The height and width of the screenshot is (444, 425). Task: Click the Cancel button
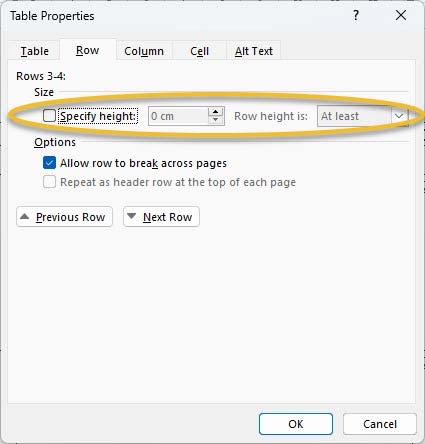[380, 424]
